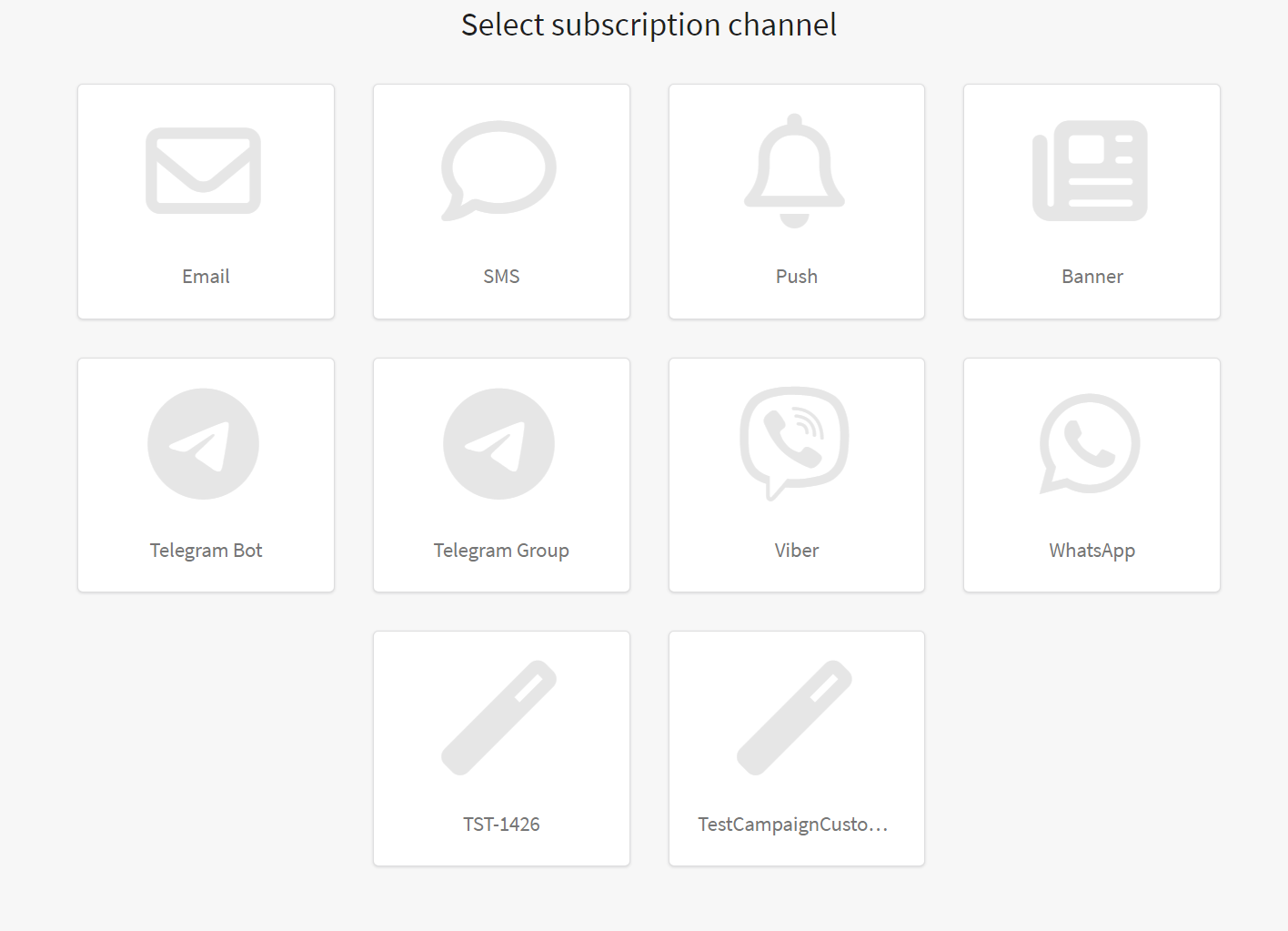Click the Banner label
Screen dimensions: 1288x931
(x=1092, y=277)
